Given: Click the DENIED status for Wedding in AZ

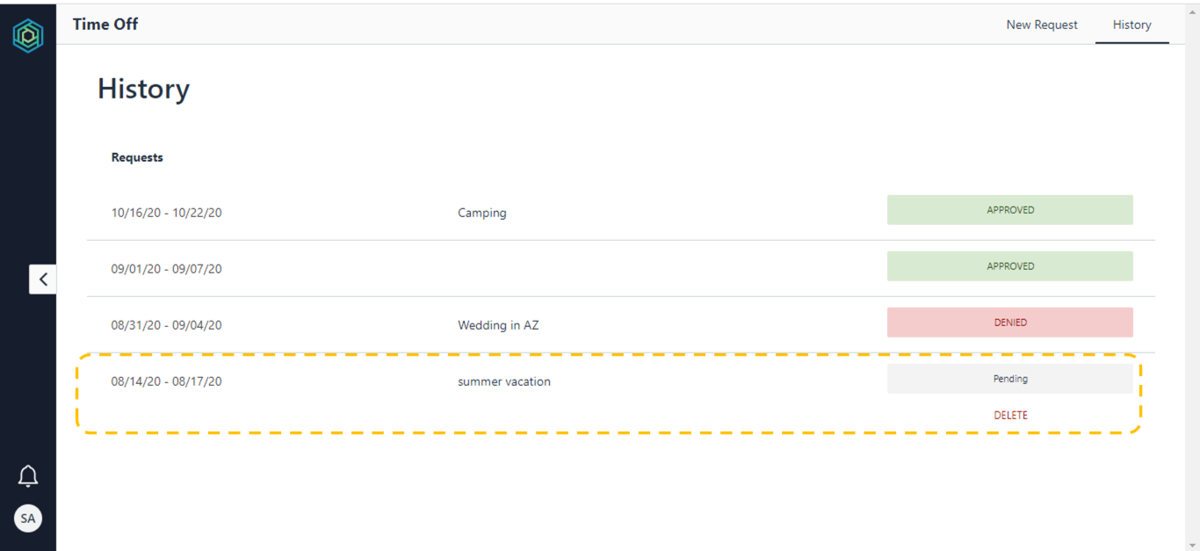Looking at the screenshot, I should pyautogui.click(x=1010, y=323).
